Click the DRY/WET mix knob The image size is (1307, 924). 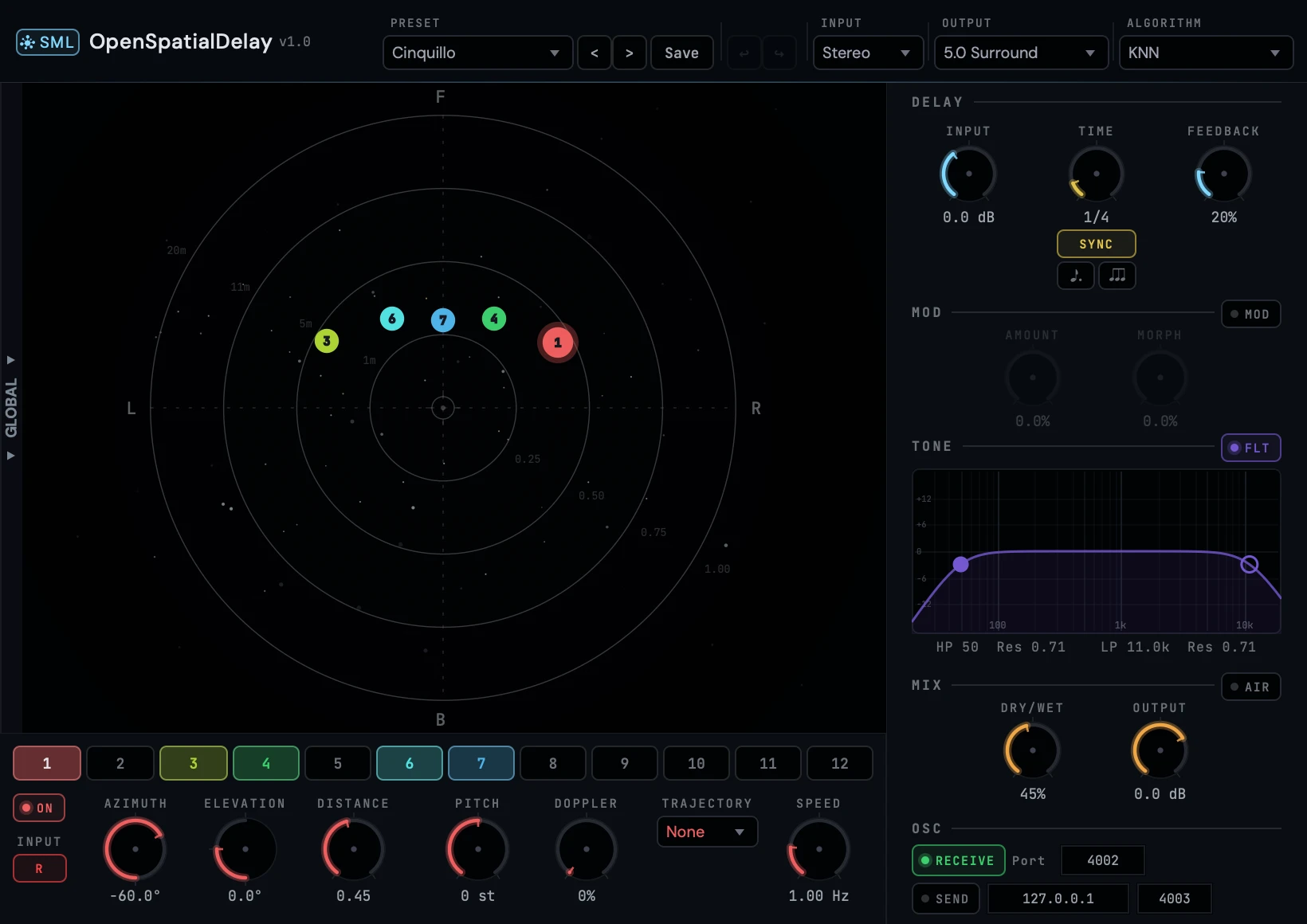(1033, 750)
